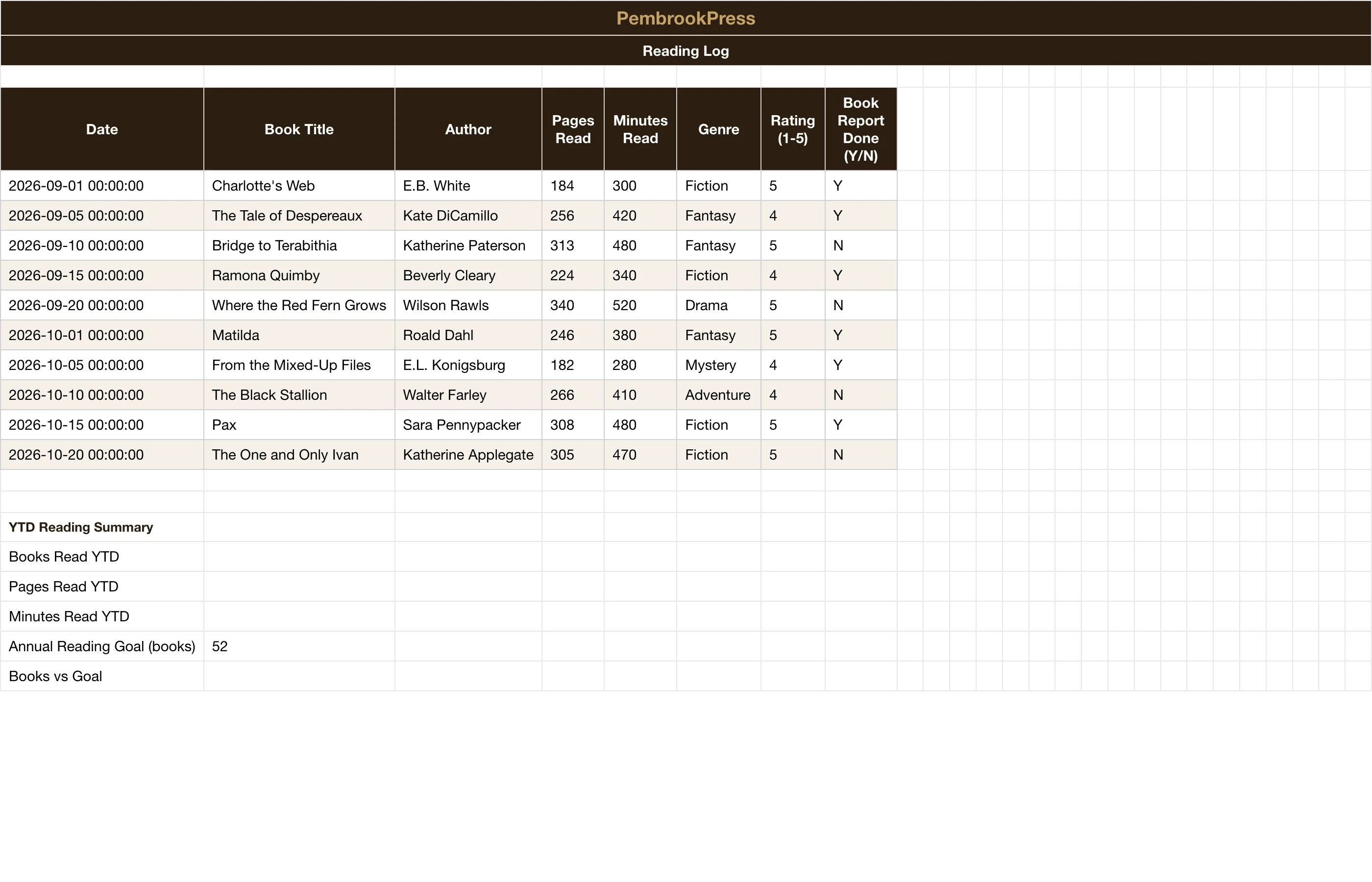1372x882 pixels.
Task: Select the Book Title column header
Action: click(299, 129)
